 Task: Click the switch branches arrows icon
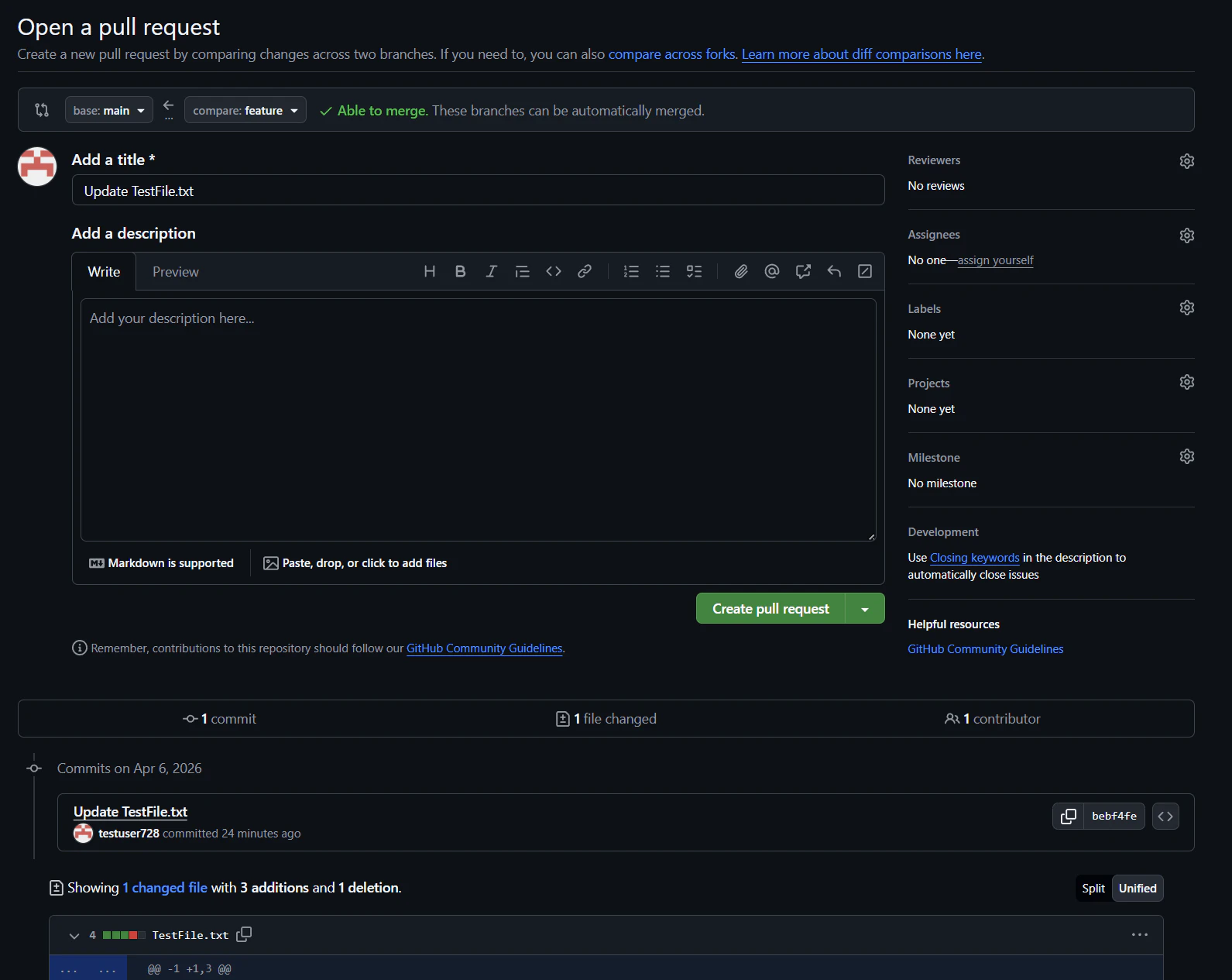pyautogui.click(x=42, y=110)
